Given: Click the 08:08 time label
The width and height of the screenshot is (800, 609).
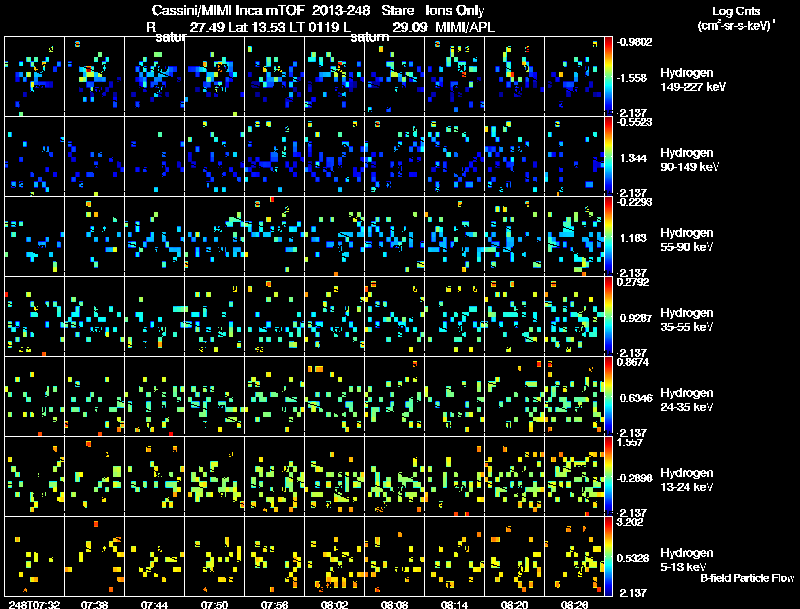Looking at the screenshot, I should (394, 604).
